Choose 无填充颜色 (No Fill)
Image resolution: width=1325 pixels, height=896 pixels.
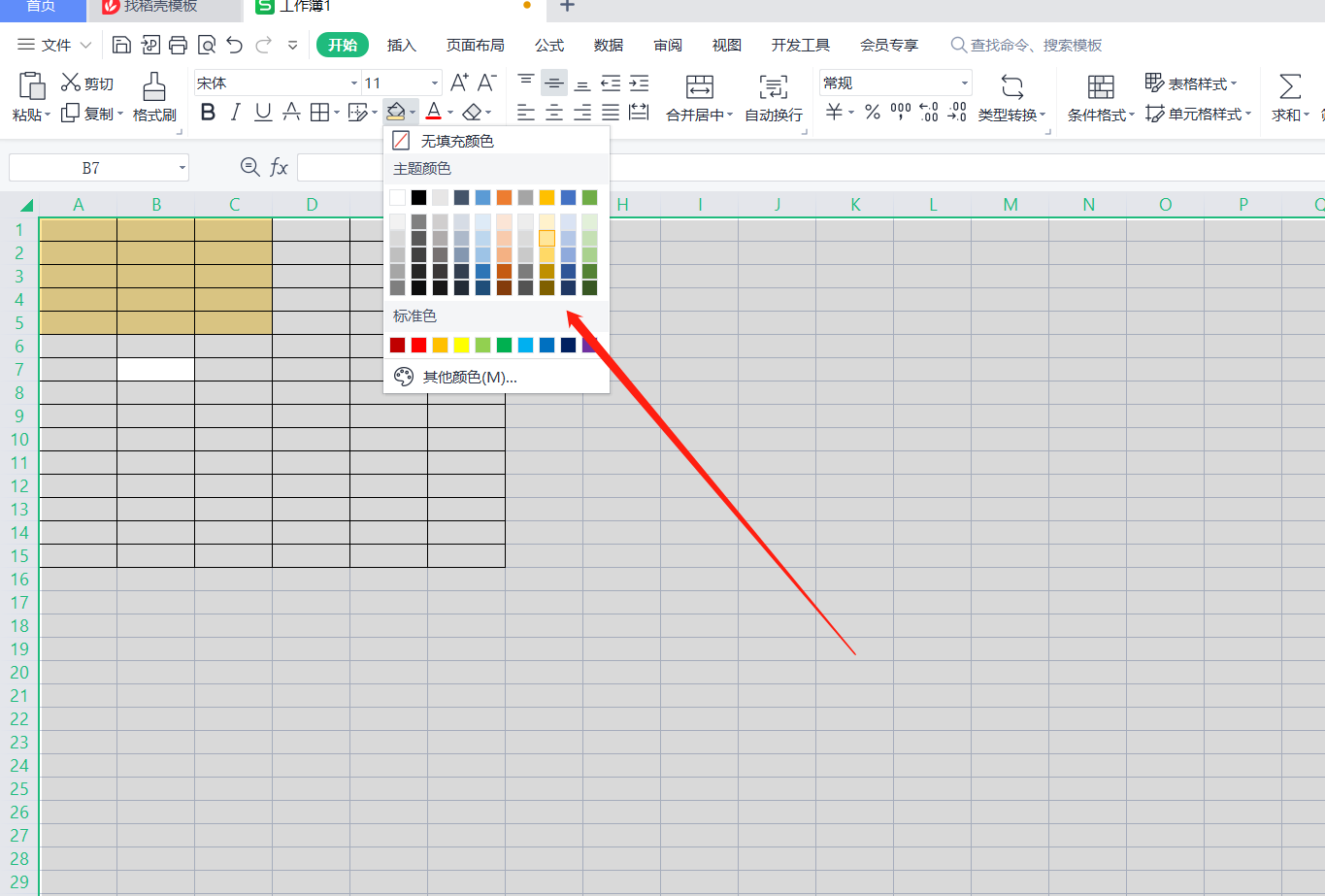coord(497,141)
